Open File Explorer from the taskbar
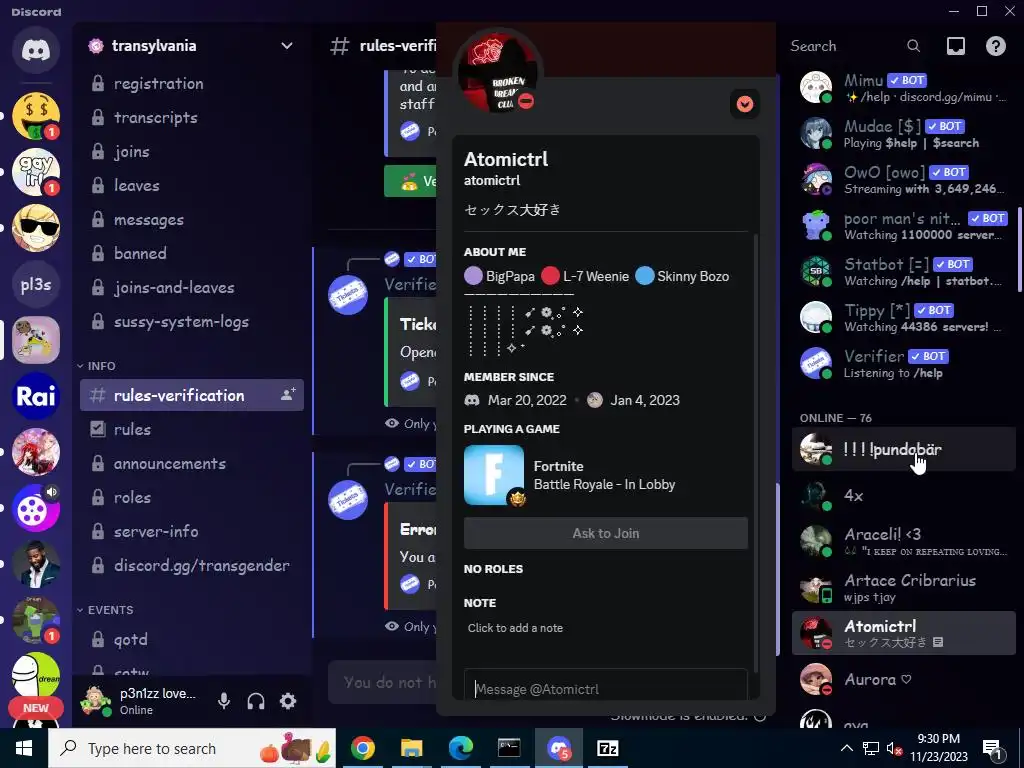The image size is (1024, 768). click(x=411, y=748)
